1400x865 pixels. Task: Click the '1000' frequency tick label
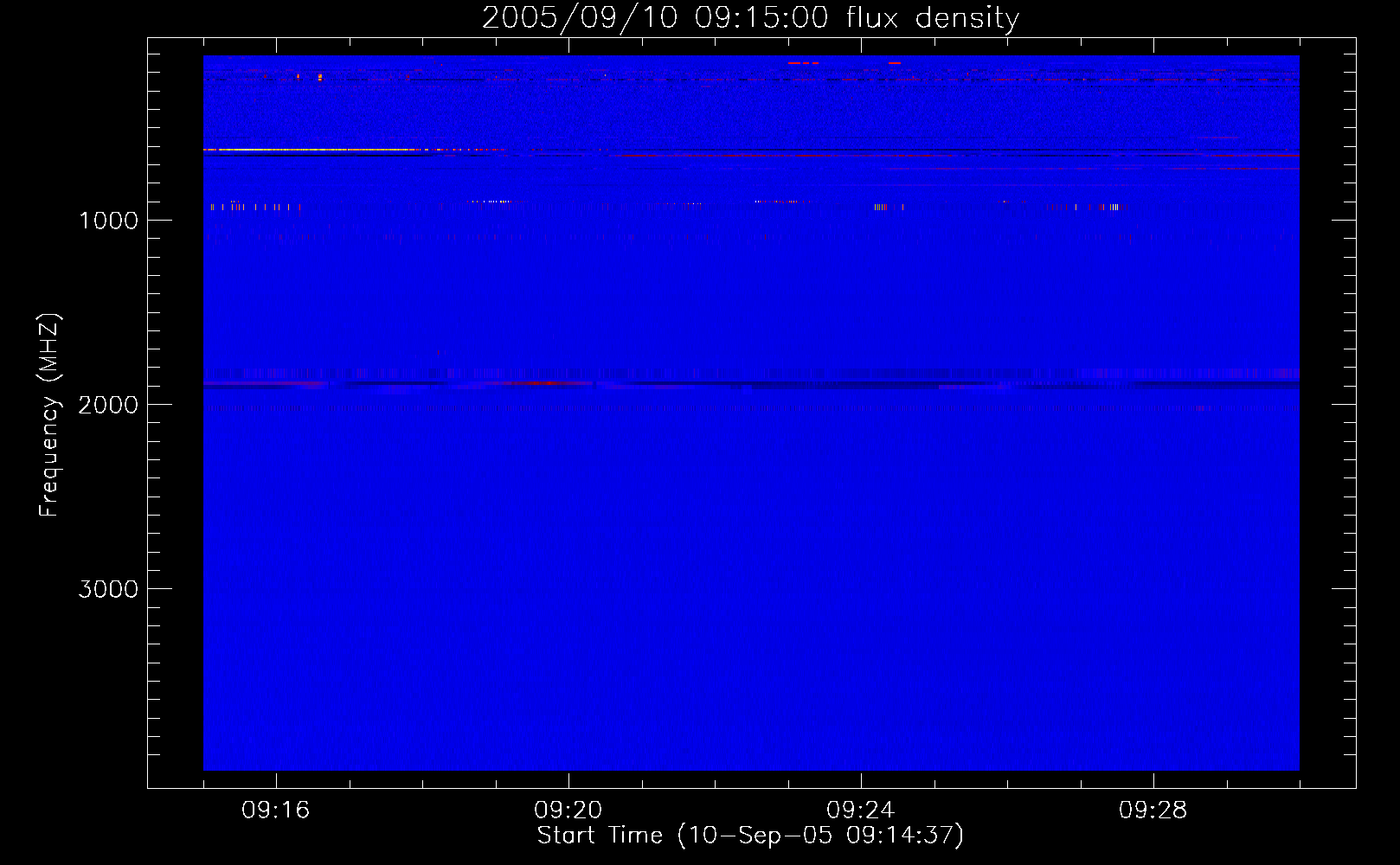pos(108,221)
